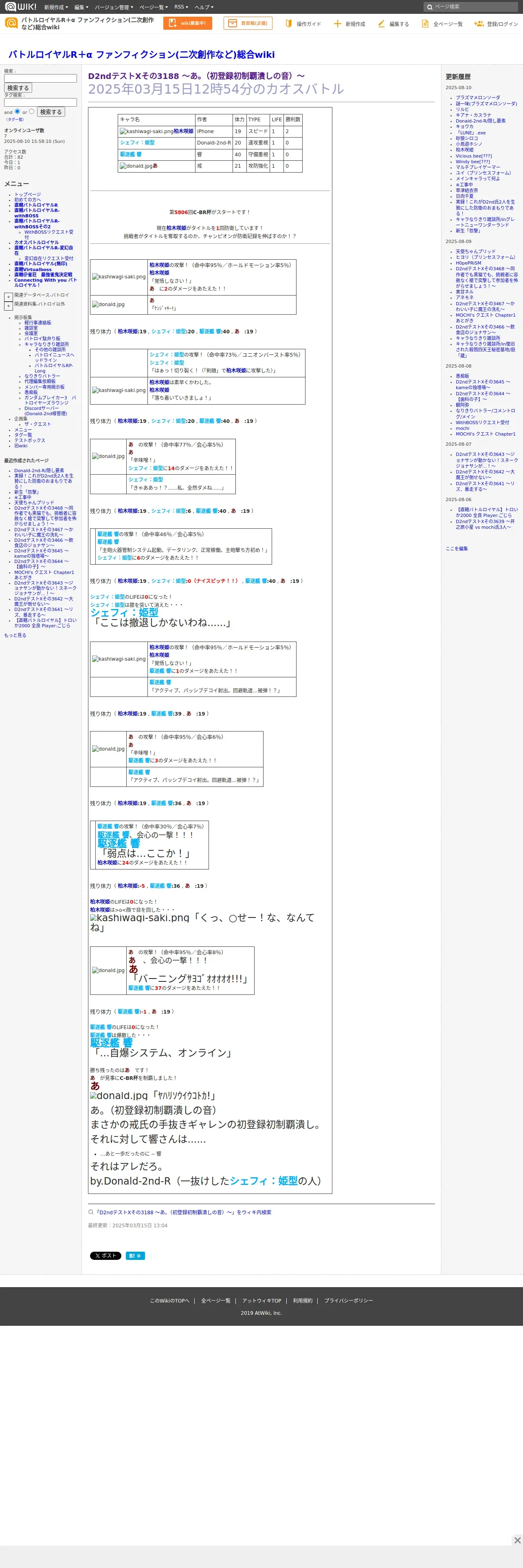Viewport: 523px width, 1568px height.
Task: Click the kashiwagi-saki.png image in character table
Action: click(x=146, y=131)
